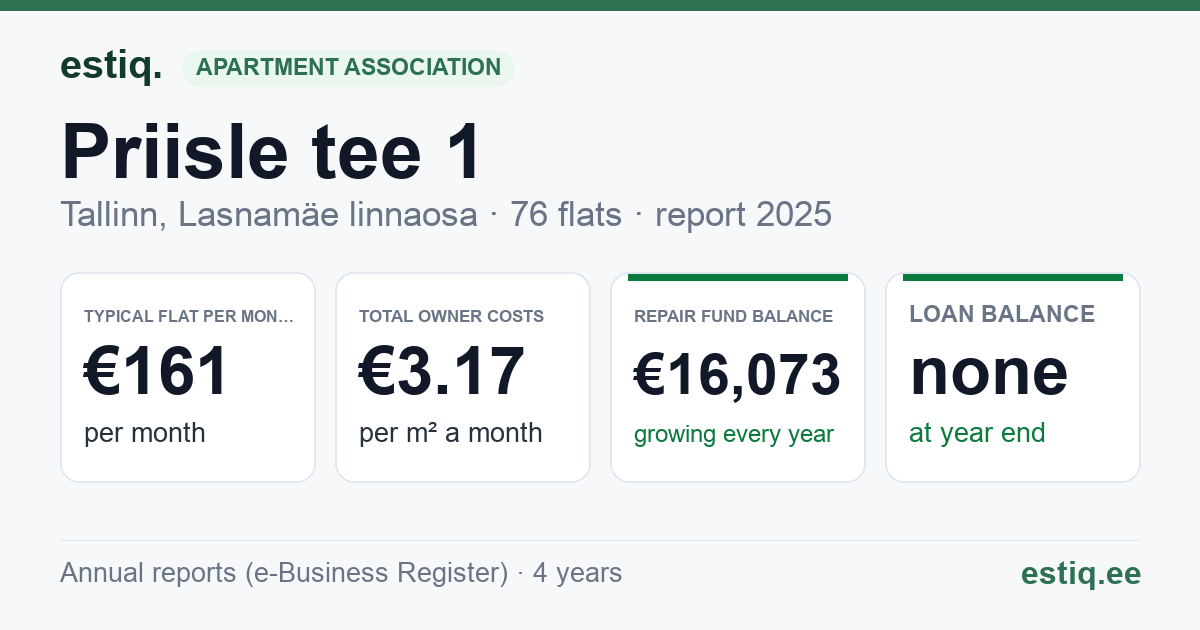The width and height of the screenshot is (1200, 630).
Task: Click the estiq. logo
Action: click(111, 66)
